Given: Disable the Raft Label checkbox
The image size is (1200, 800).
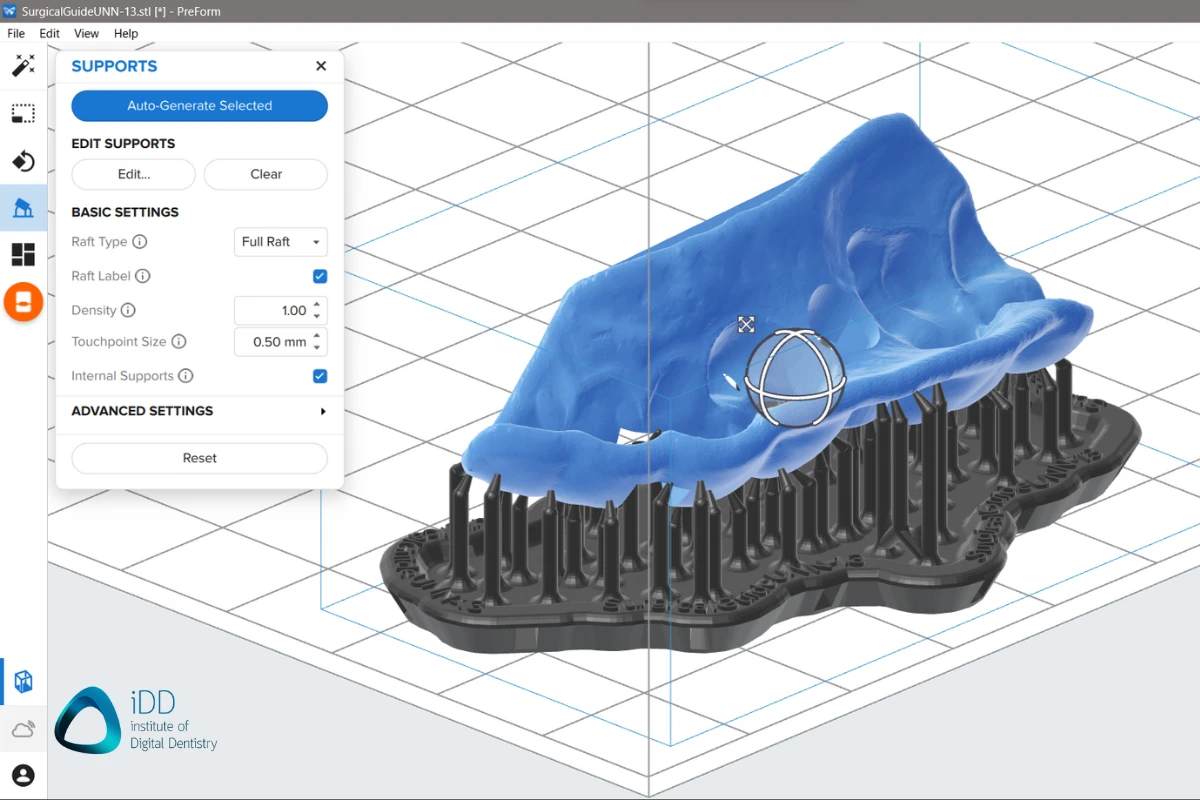Looking at the screenshot, I should click(x=320, y=276).
